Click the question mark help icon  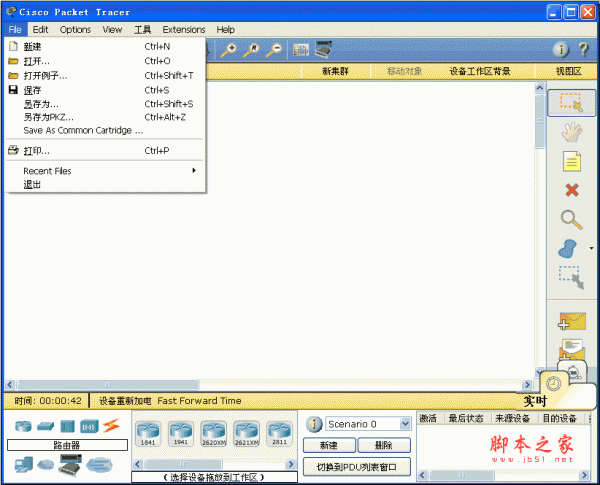[x=584, y=49]
